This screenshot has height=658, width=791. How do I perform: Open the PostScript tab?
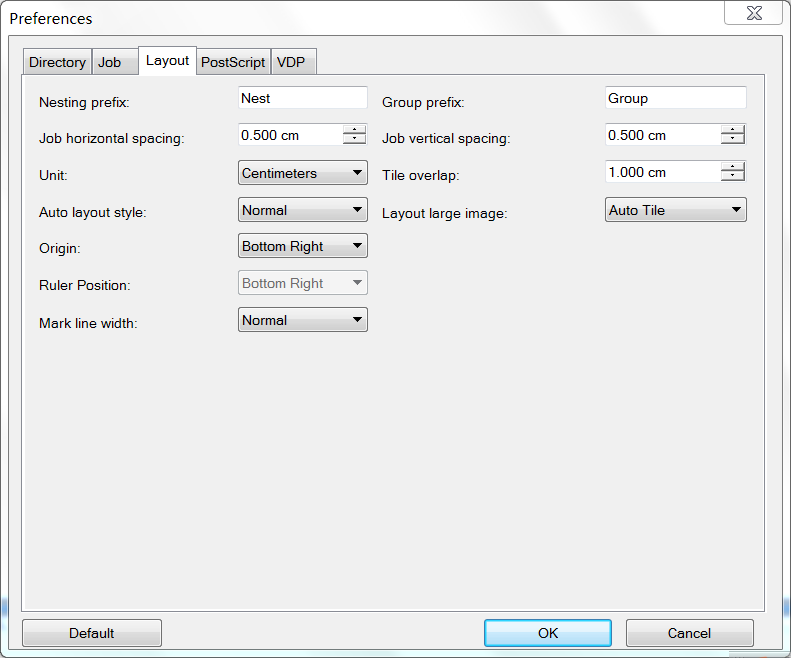[233, 62]
